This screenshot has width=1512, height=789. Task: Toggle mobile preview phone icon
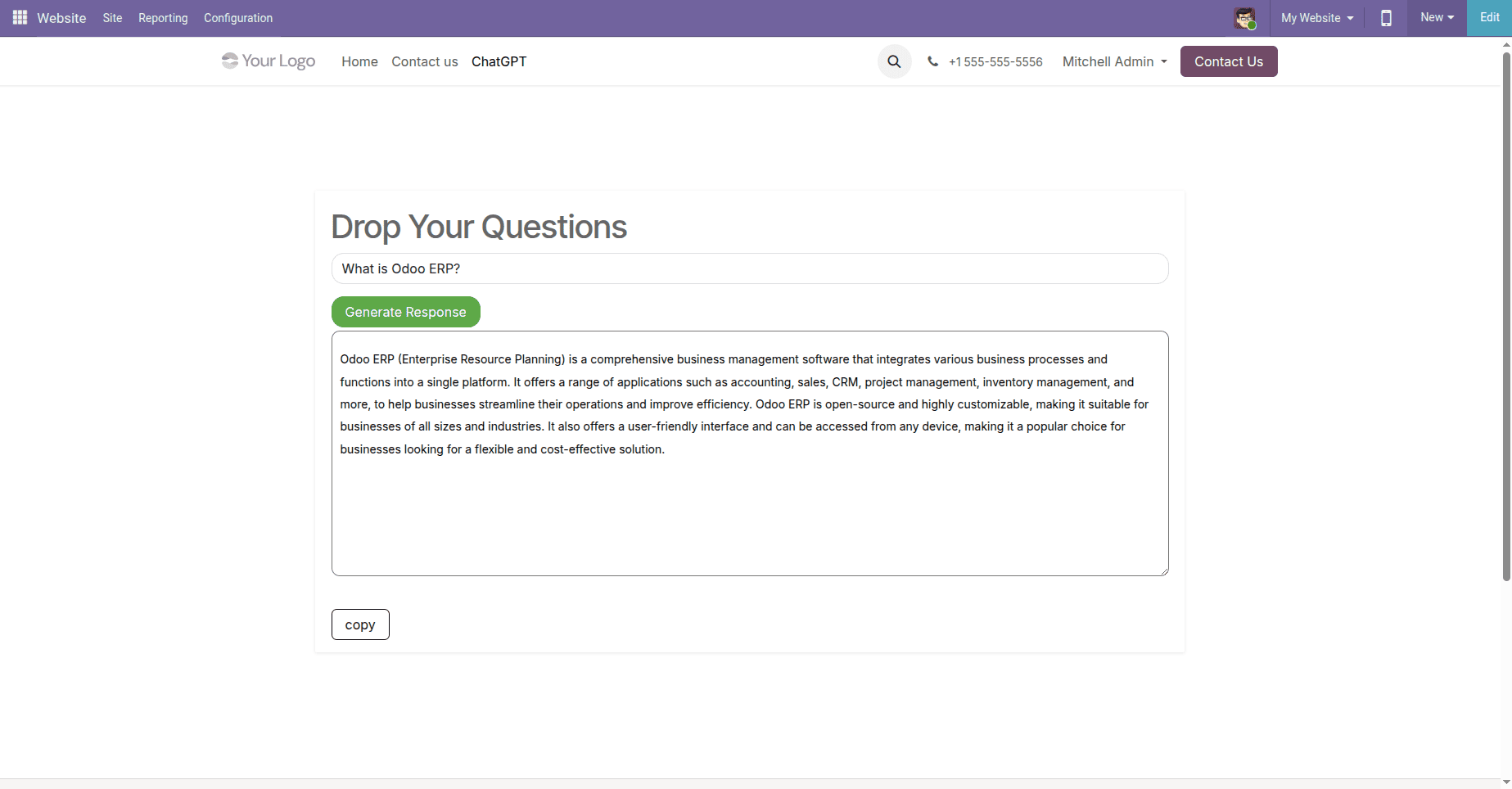[x=1386, y=18]
